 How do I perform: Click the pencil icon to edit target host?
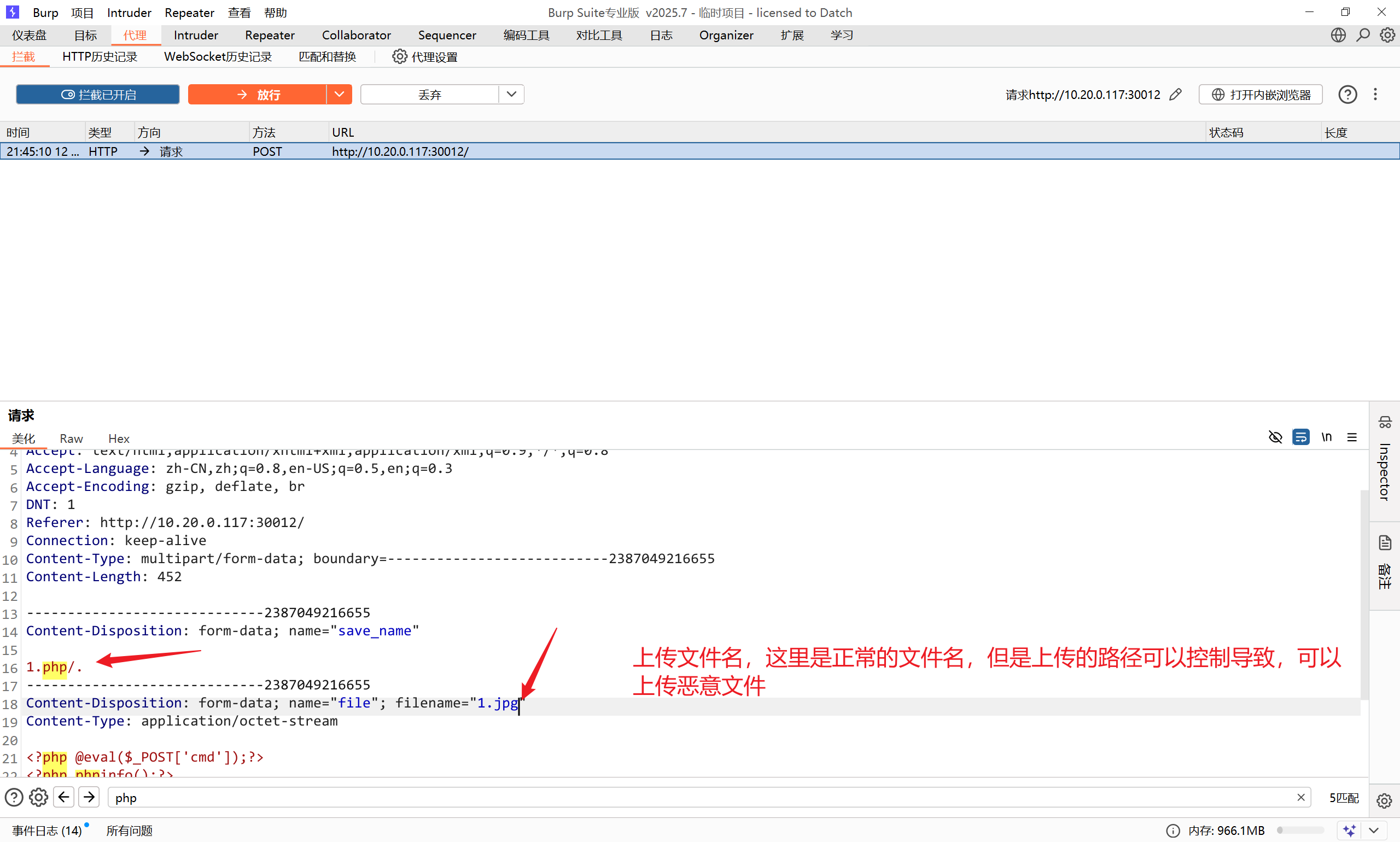1175,94
